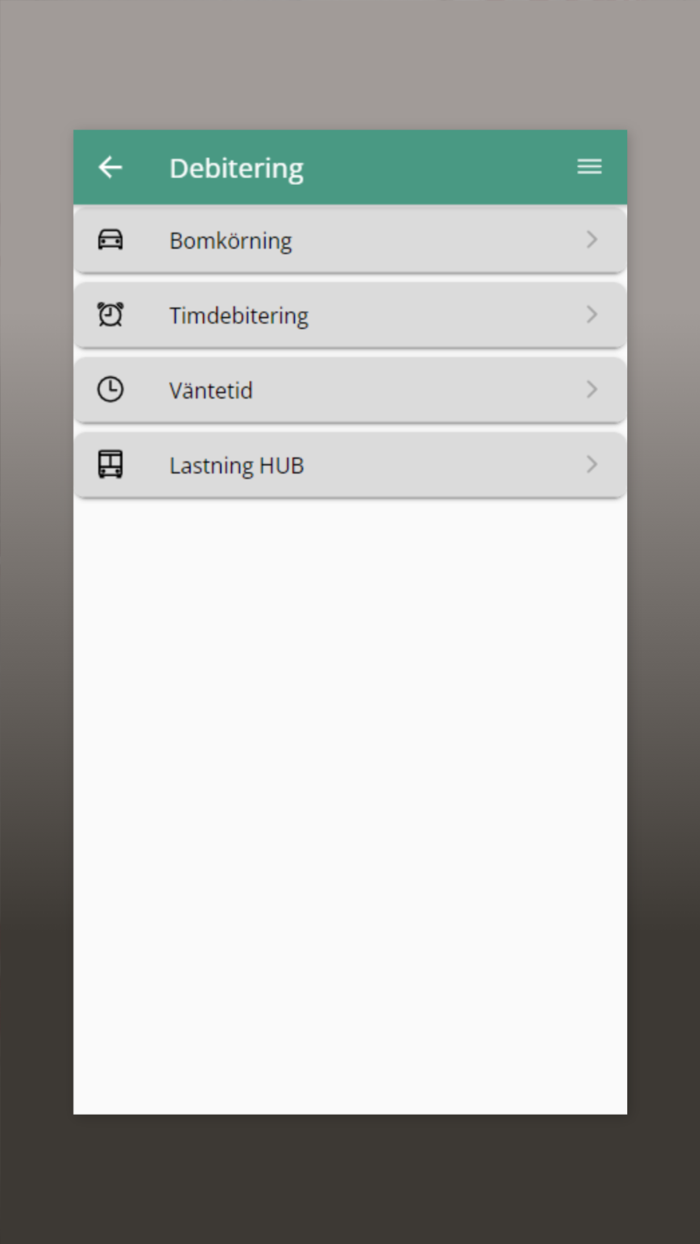This screenshot has height=1244, width=700.
Task: Click the alarm clock icon beside Timdebitering
Action: point(110,315)
